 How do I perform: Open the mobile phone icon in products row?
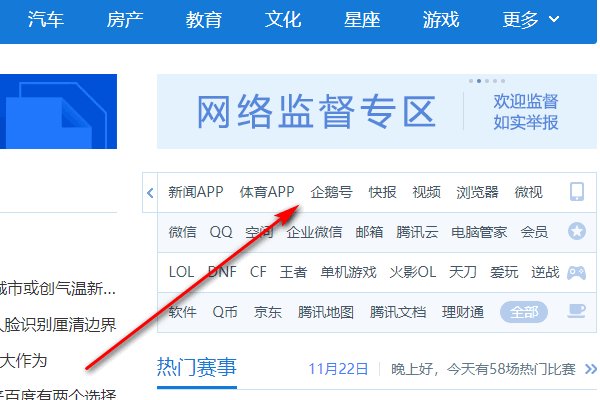(577, 192)
